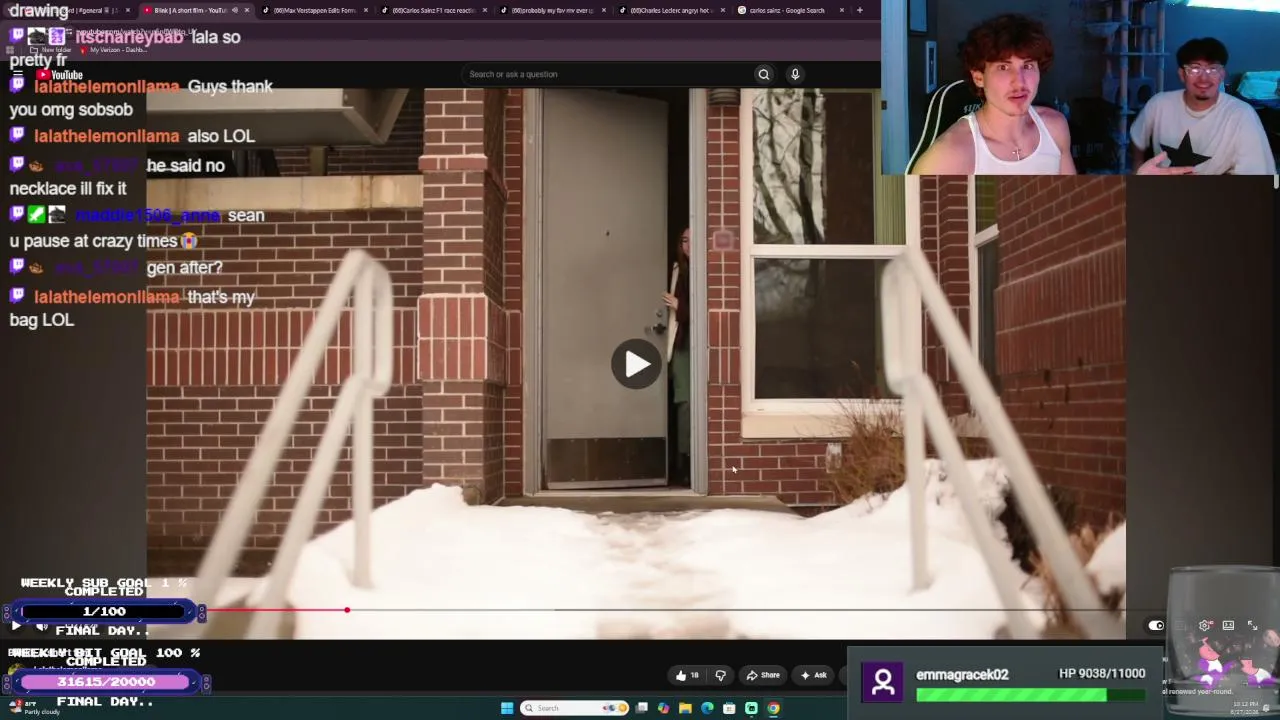Close the Blink short film YouTube tab
The width and height of the screenshot is (1280, 720).
[246, 10]
